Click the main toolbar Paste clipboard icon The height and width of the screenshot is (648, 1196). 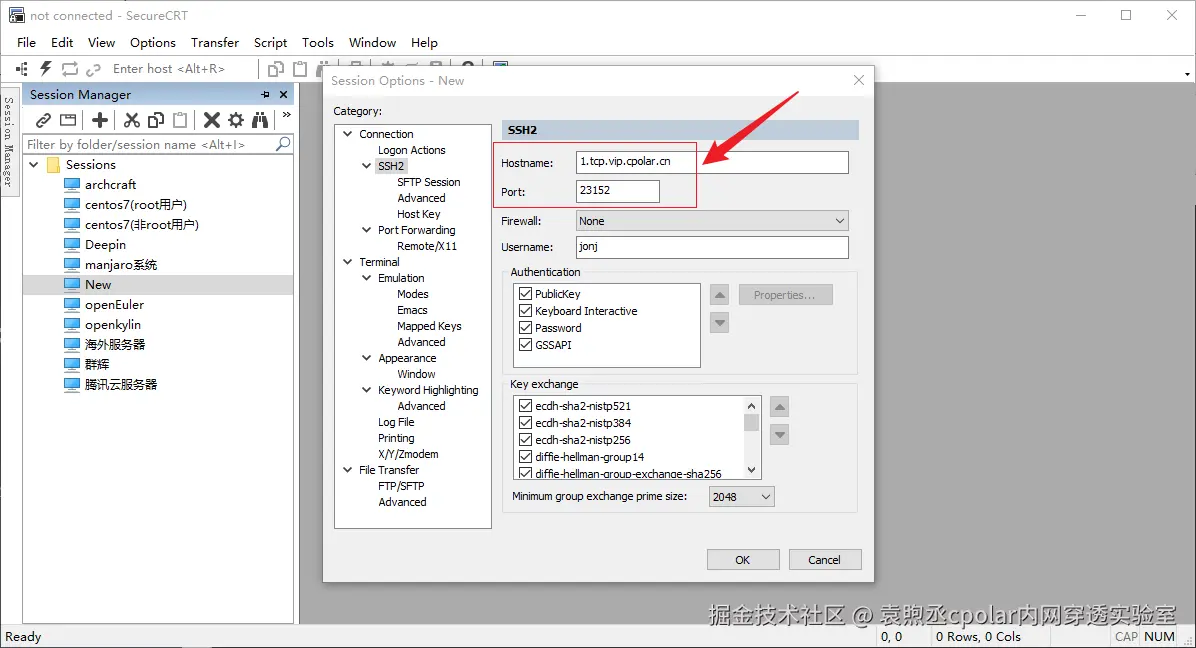(301, 69)
